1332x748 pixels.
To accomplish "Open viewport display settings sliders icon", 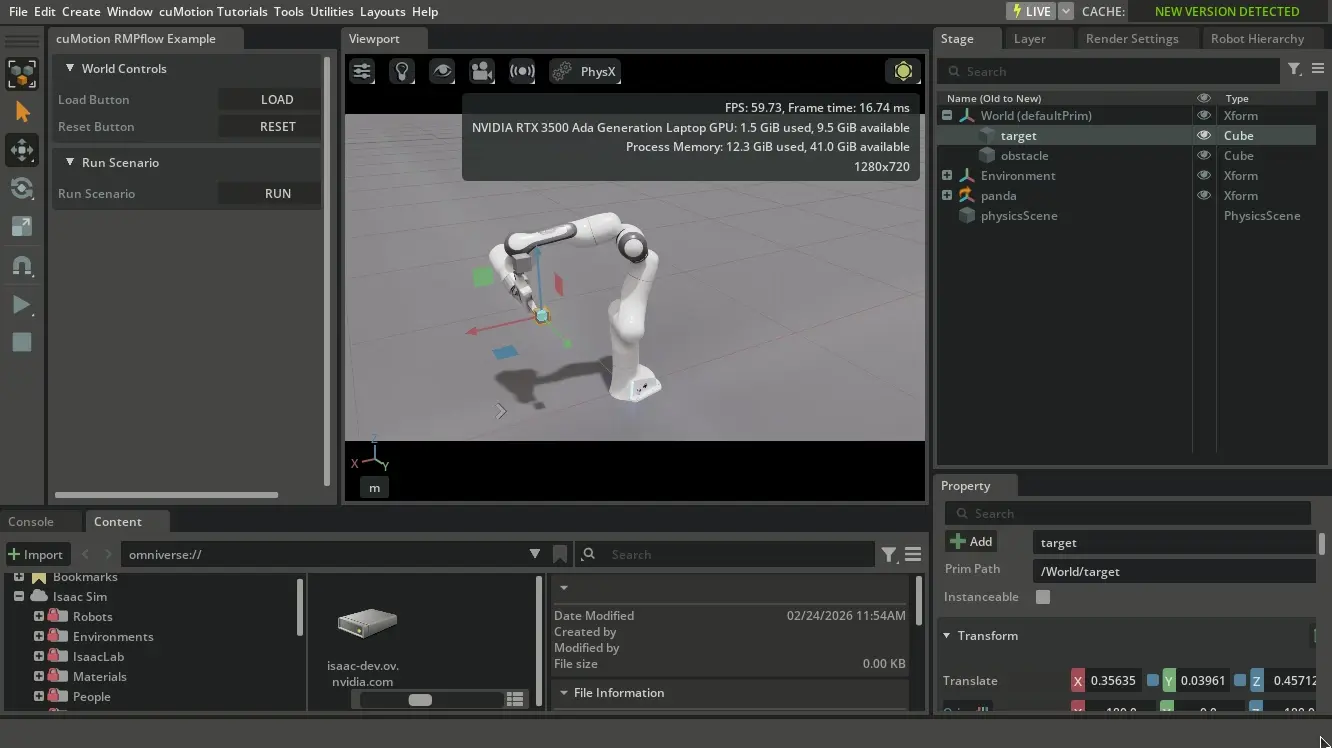I will click(x=361, y=71).
